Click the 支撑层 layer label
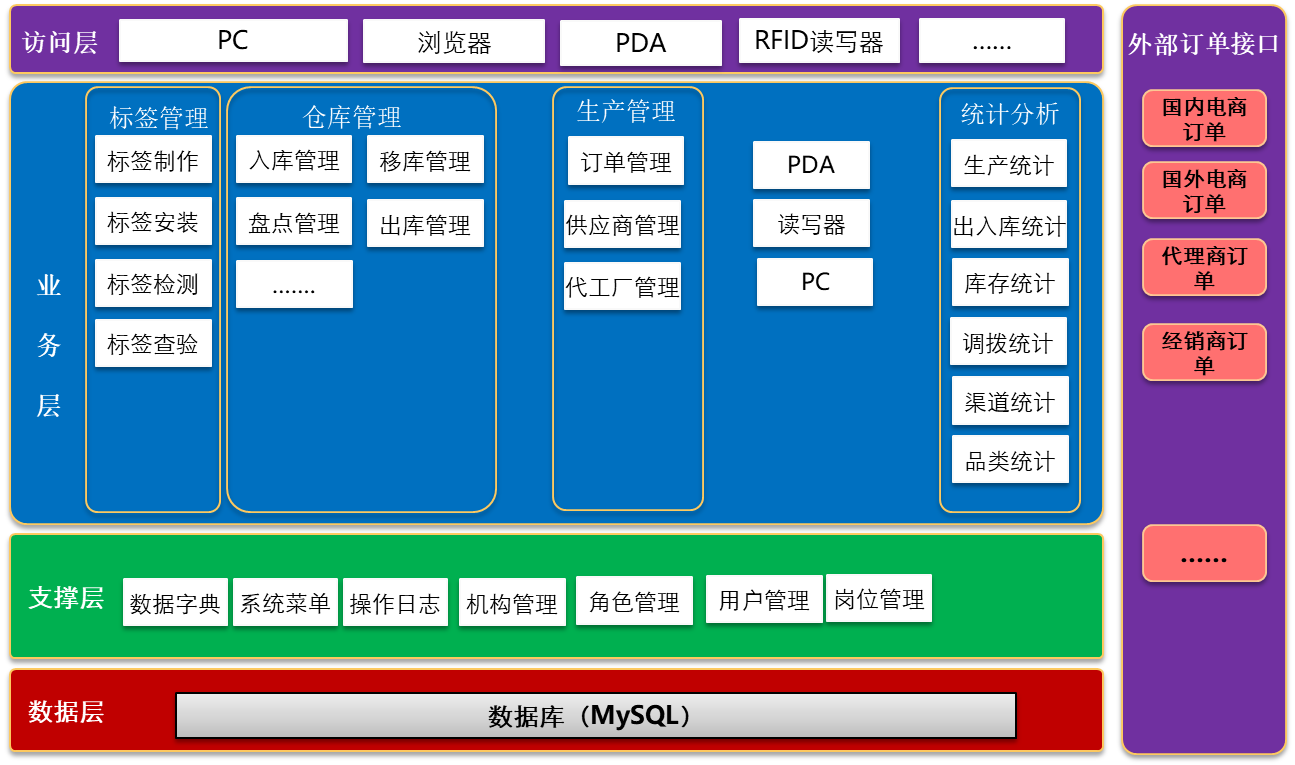The image size is (1295, 765). [66, 598]
